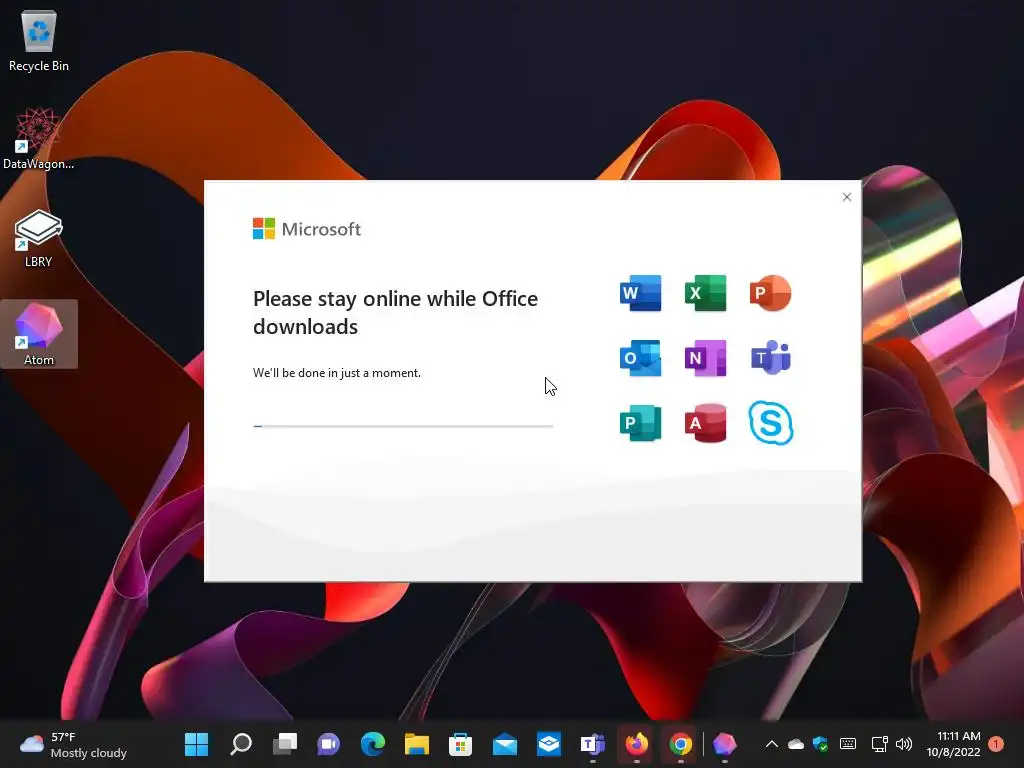Click the OneNote icon in Office installer
Viewport: 1024px width, 768px height.
click(x=705, y=358)
